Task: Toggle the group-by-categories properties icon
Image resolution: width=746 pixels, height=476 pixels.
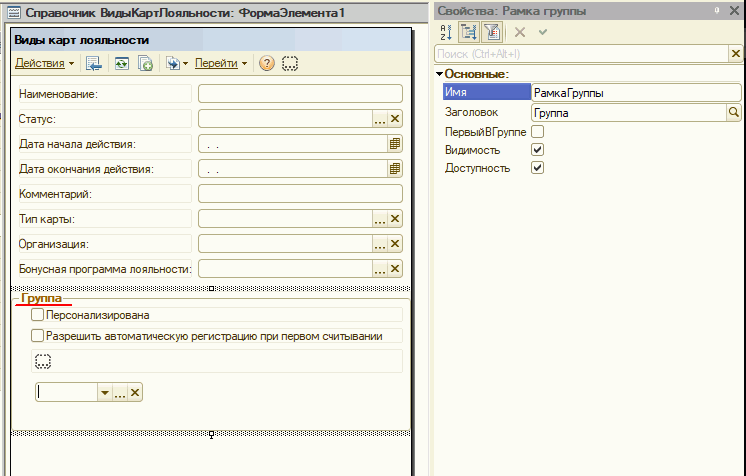Action: (469, 32)
